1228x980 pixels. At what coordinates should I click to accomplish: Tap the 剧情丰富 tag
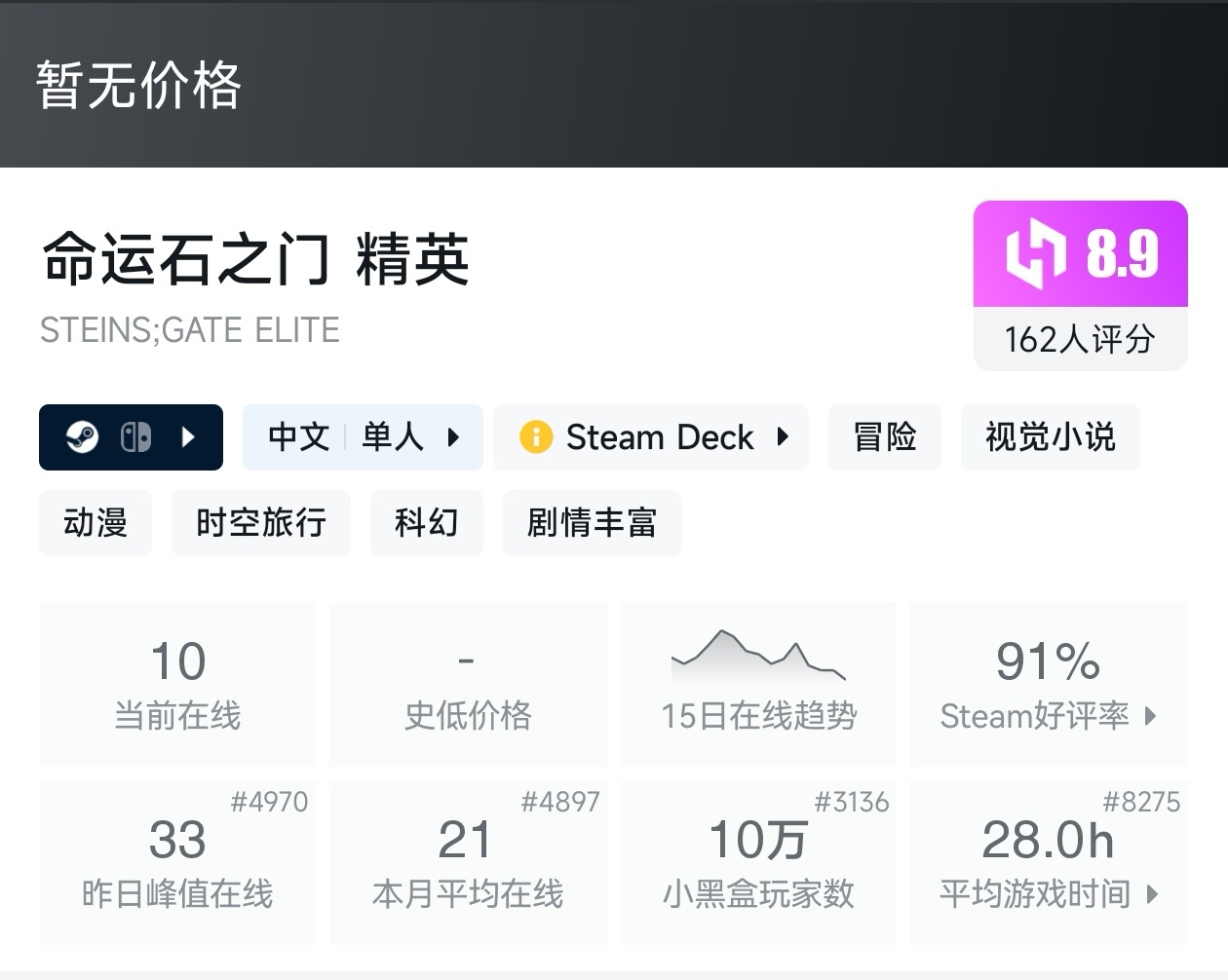click(592, 523)
